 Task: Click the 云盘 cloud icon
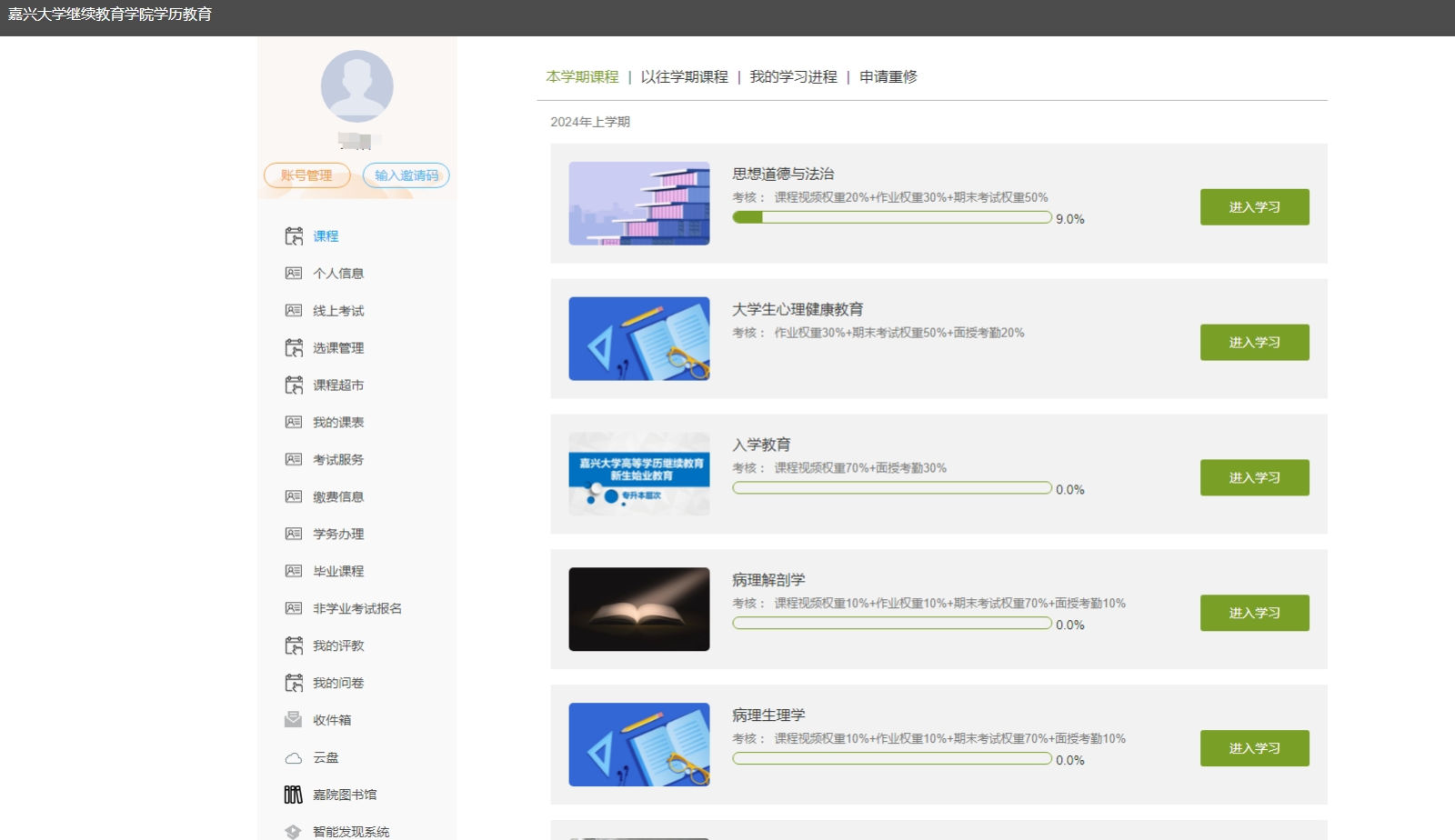pyautogui.click(x=293, y=758)
